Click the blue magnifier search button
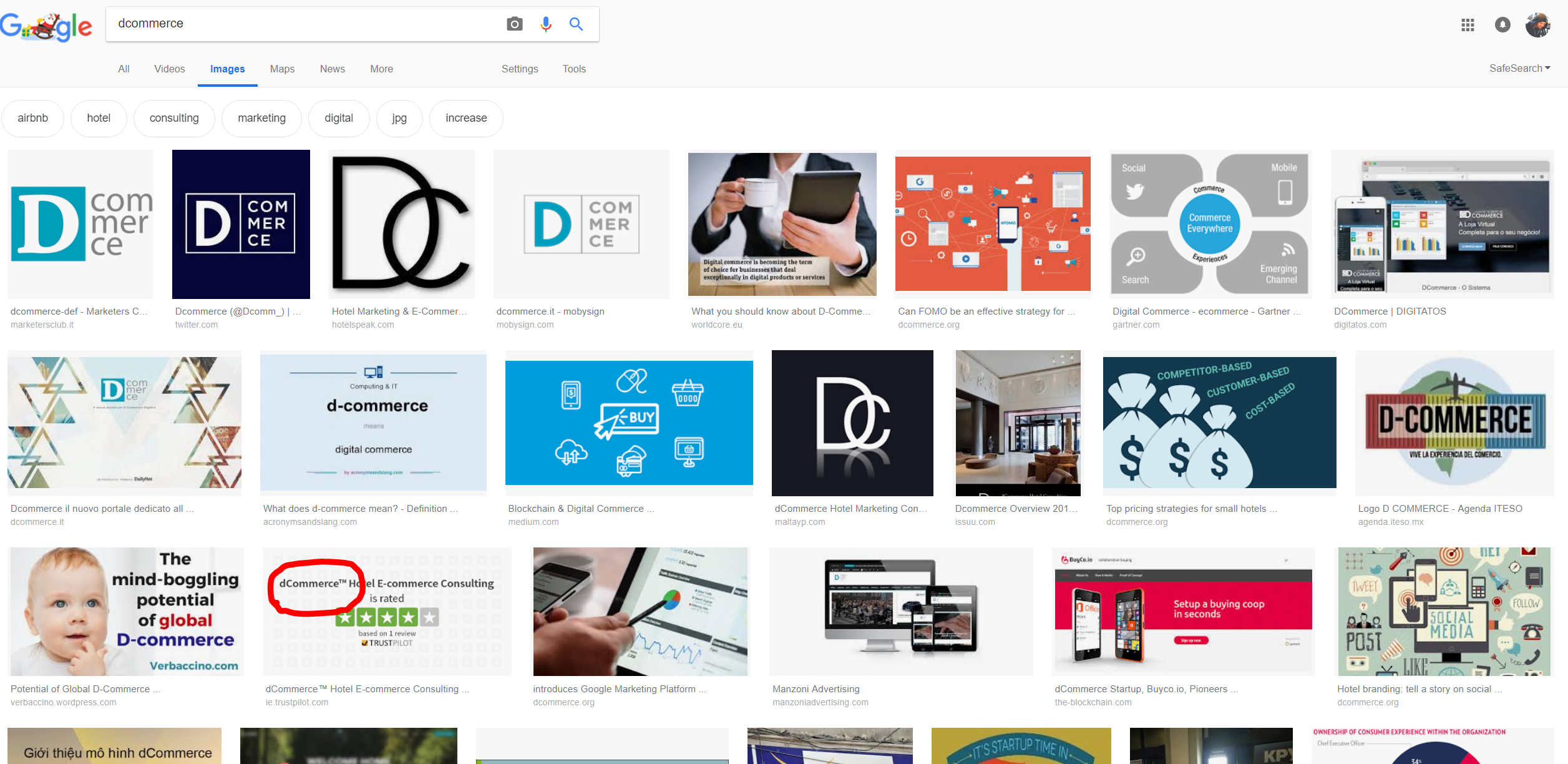The image size is (1568, 764). pos(576,24)
